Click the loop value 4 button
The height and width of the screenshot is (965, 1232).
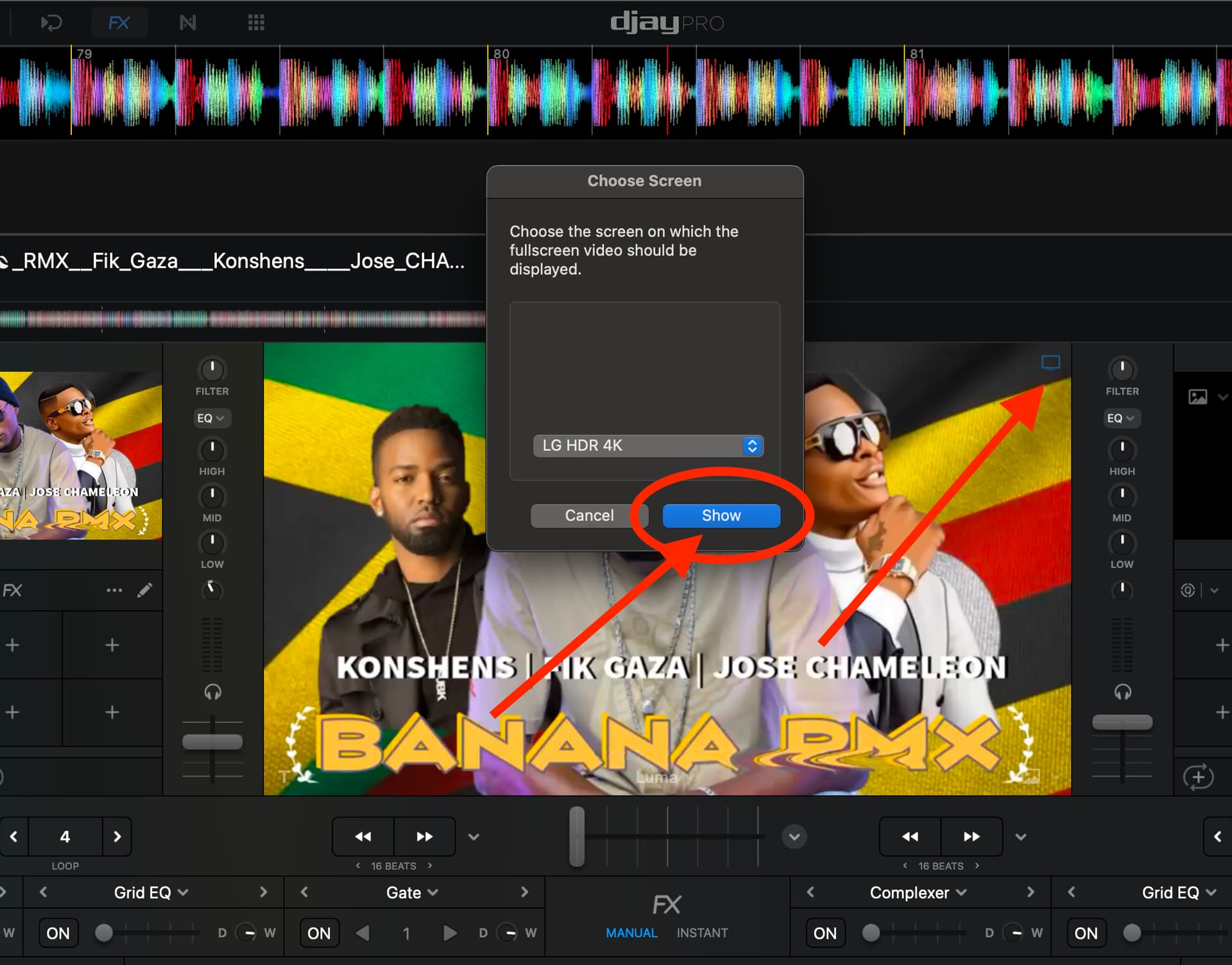point(65,837)
